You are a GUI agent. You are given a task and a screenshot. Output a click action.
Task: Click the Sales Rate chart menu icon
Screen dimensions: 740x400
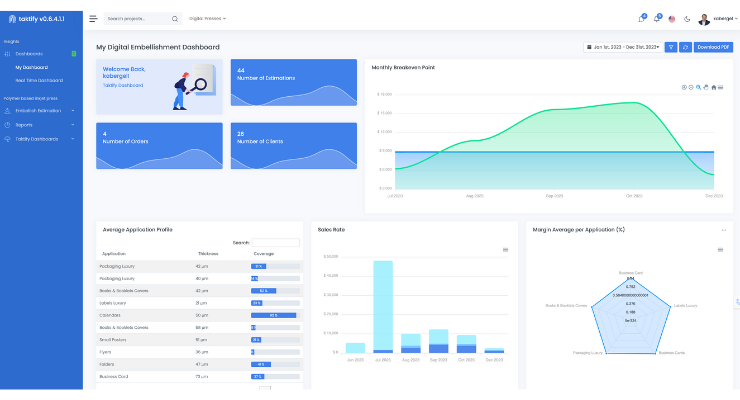pos(506,249)
